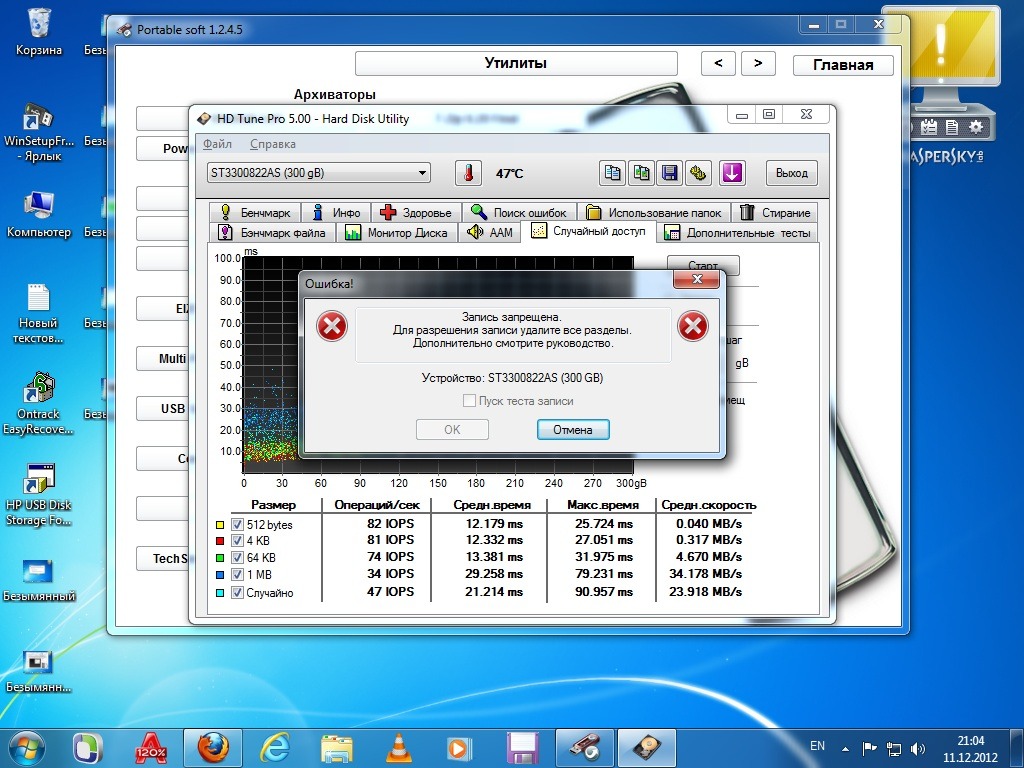Select the Компьютер desktop icon
Image resolution: width=1024 pixels, height=768 pixels.
click(x=39, y=214)
